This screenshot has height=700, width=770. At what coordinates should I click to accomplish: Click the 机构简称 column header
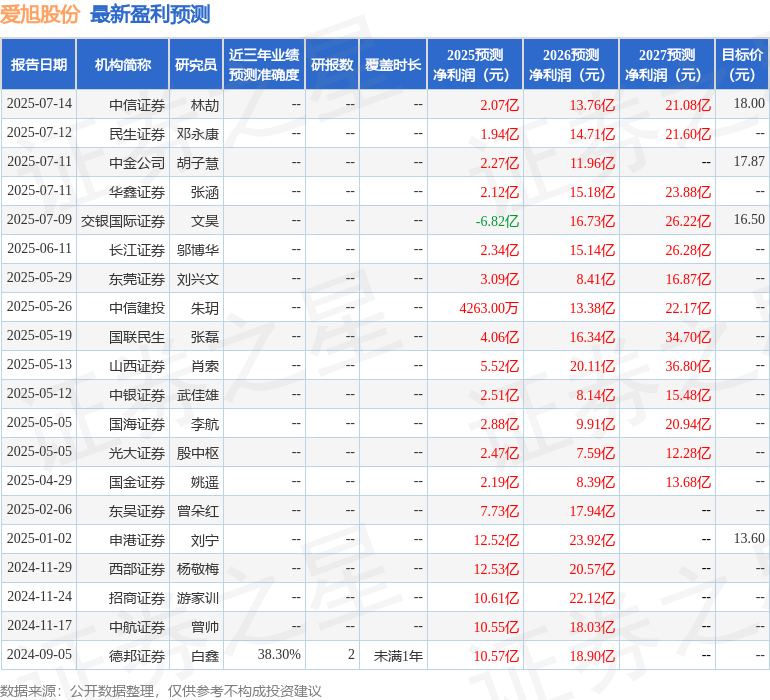122,65
